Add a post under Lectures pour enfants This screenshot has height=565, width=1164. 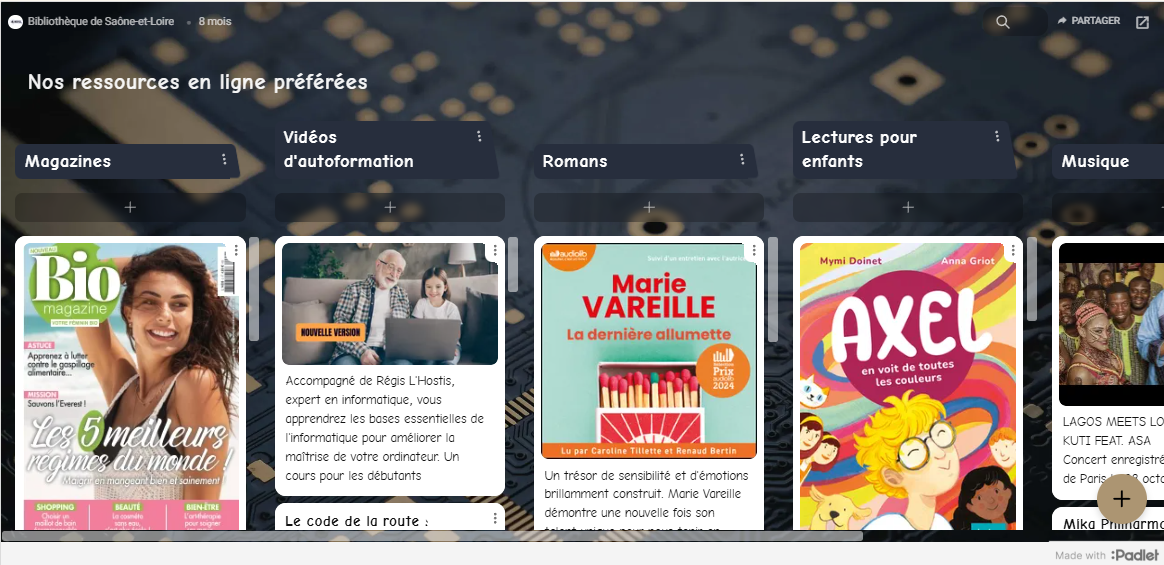pyautogui.click(x=908, y=207)
